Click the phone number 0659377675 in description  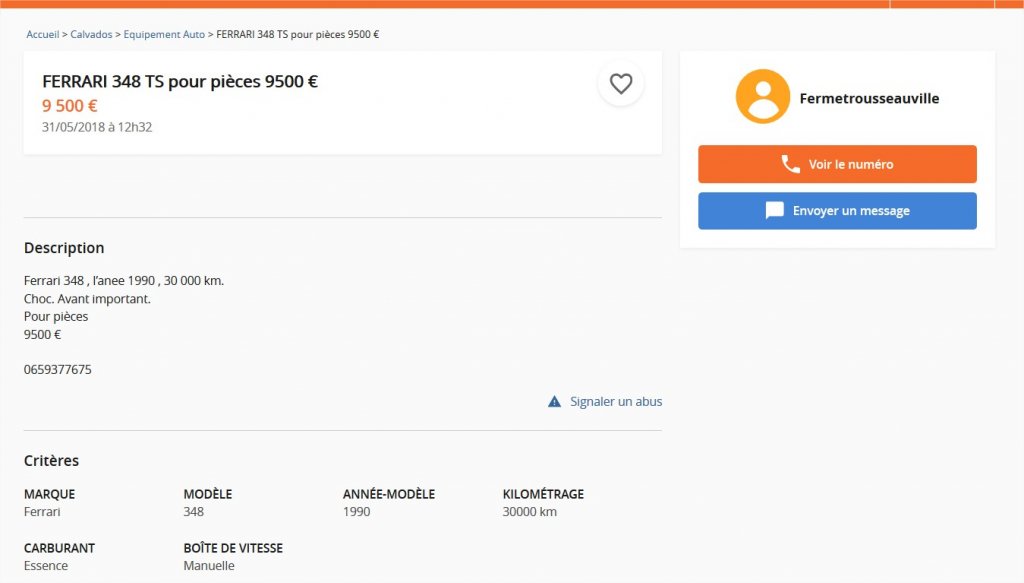point(57,370)
